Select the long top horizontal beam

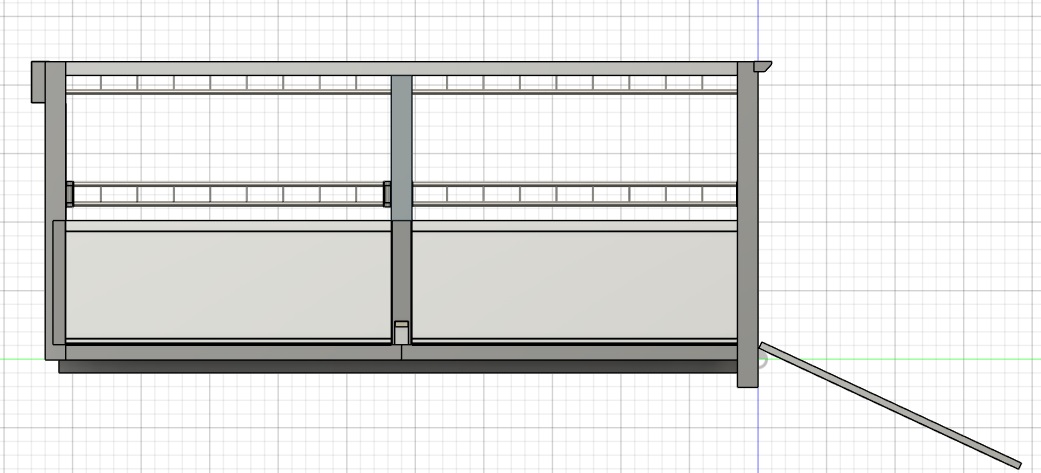(x=401, y=68)
